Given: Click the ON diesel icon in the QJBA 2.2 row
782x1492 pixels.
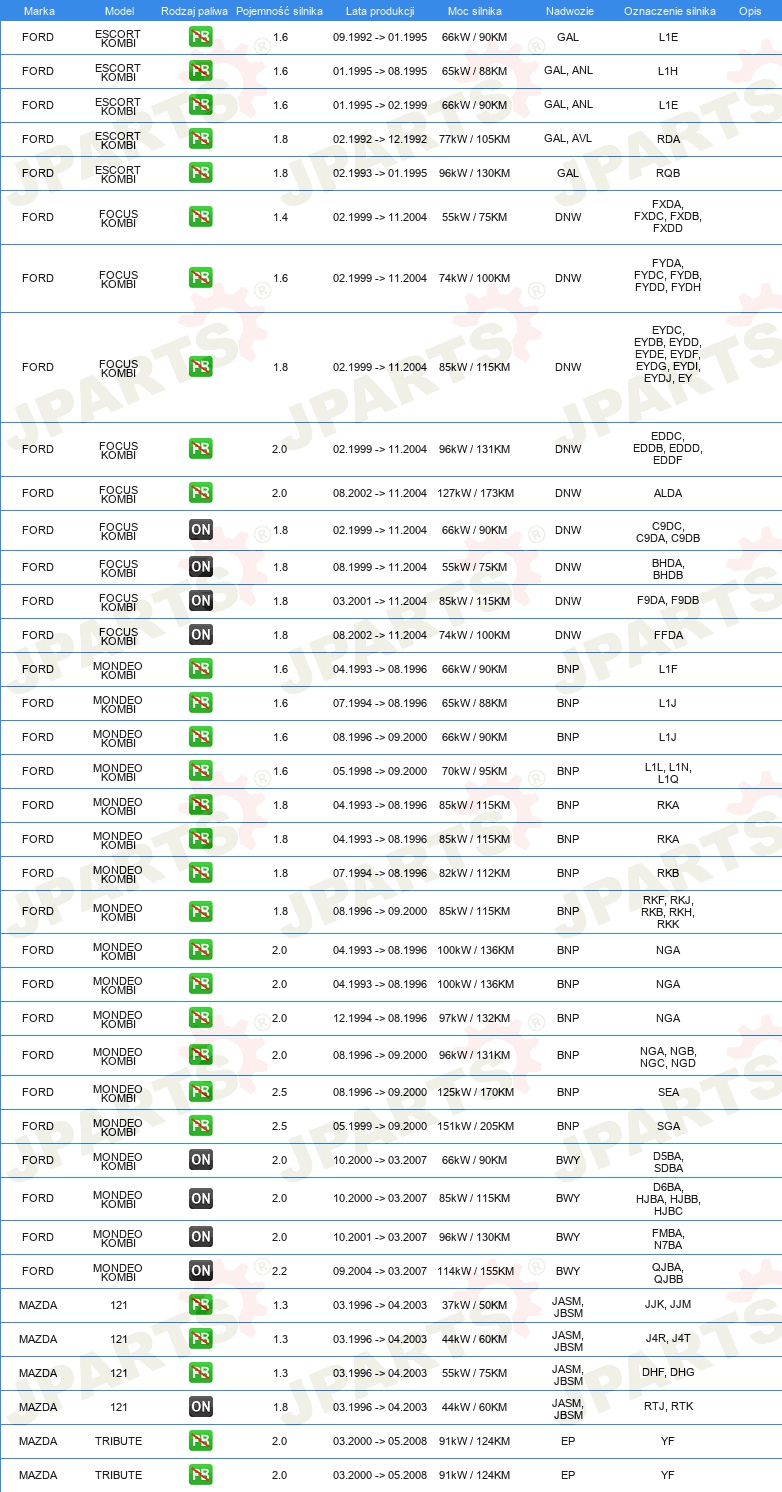Looking at the screenshot, I should pyautogui.click(x=201, y=1271).
